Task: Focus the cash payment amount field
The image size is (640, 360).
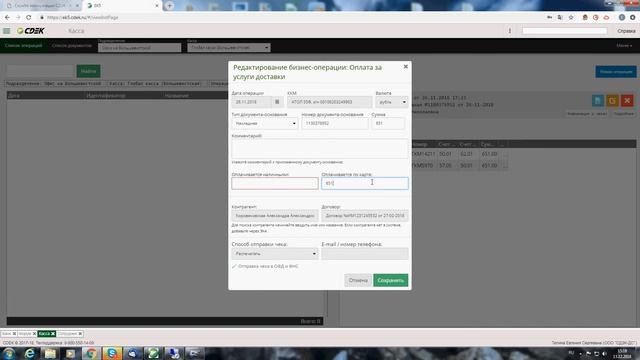Action: [275, 183]
